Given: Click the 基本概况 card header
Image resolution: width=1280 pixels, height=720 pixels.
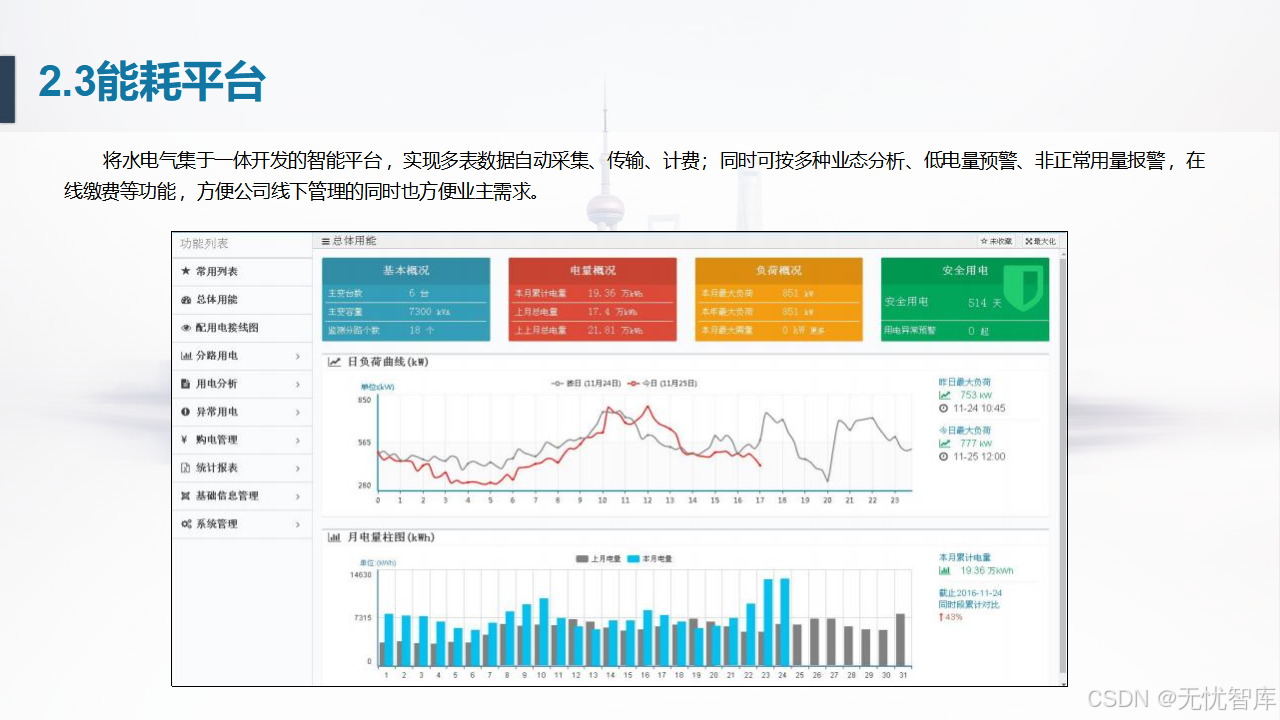Looking at the screenshot, I should (406, 271).
